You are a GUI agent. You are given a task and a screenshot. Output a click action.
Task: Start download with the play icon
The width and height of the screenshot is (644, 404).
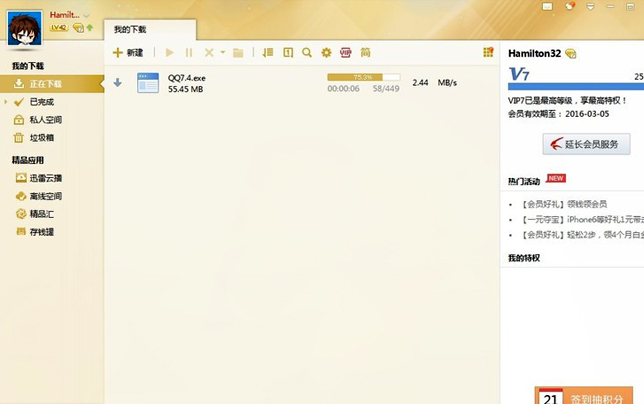(169, 53)
